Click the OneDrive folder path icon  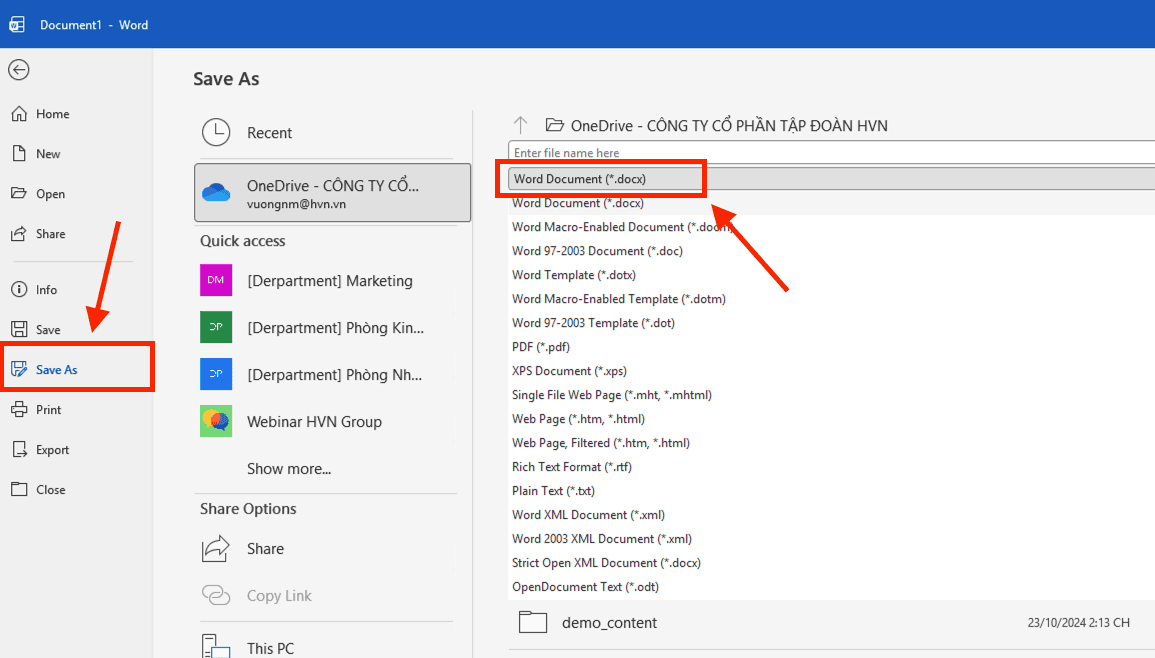555,125
